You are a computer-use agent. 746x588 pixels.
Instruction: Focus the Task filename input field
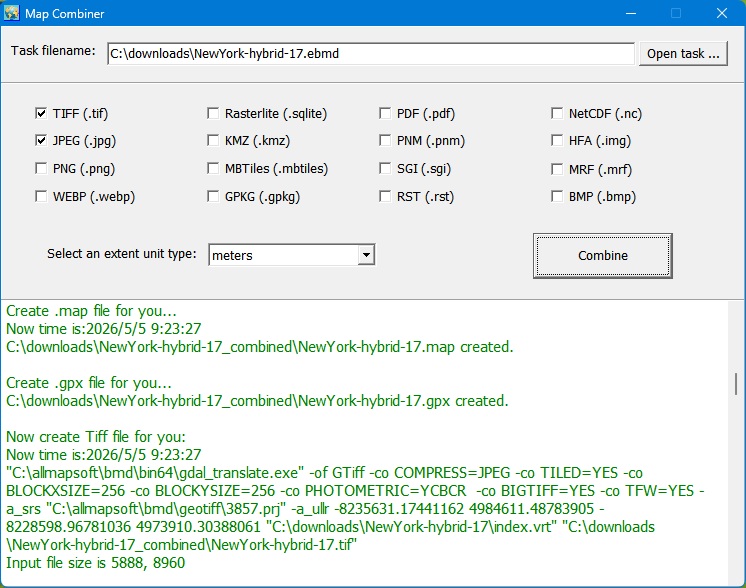pyautogui.click(x=371, y=53)
